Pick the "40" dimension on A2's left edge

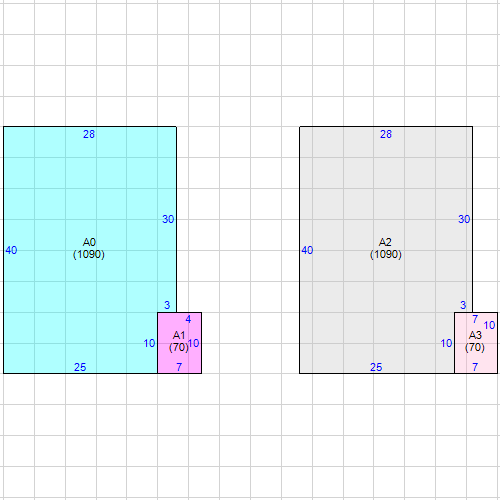click(x=307, y=250)
